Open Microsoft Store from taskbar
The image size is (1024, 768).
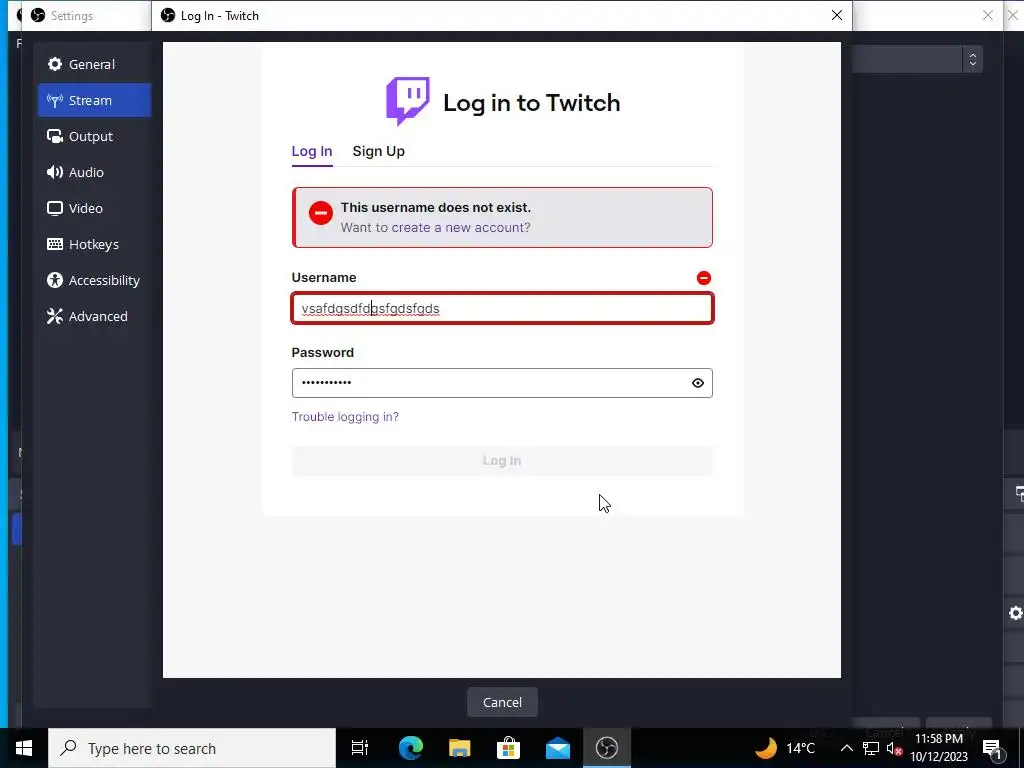click(x=508, y=748)
